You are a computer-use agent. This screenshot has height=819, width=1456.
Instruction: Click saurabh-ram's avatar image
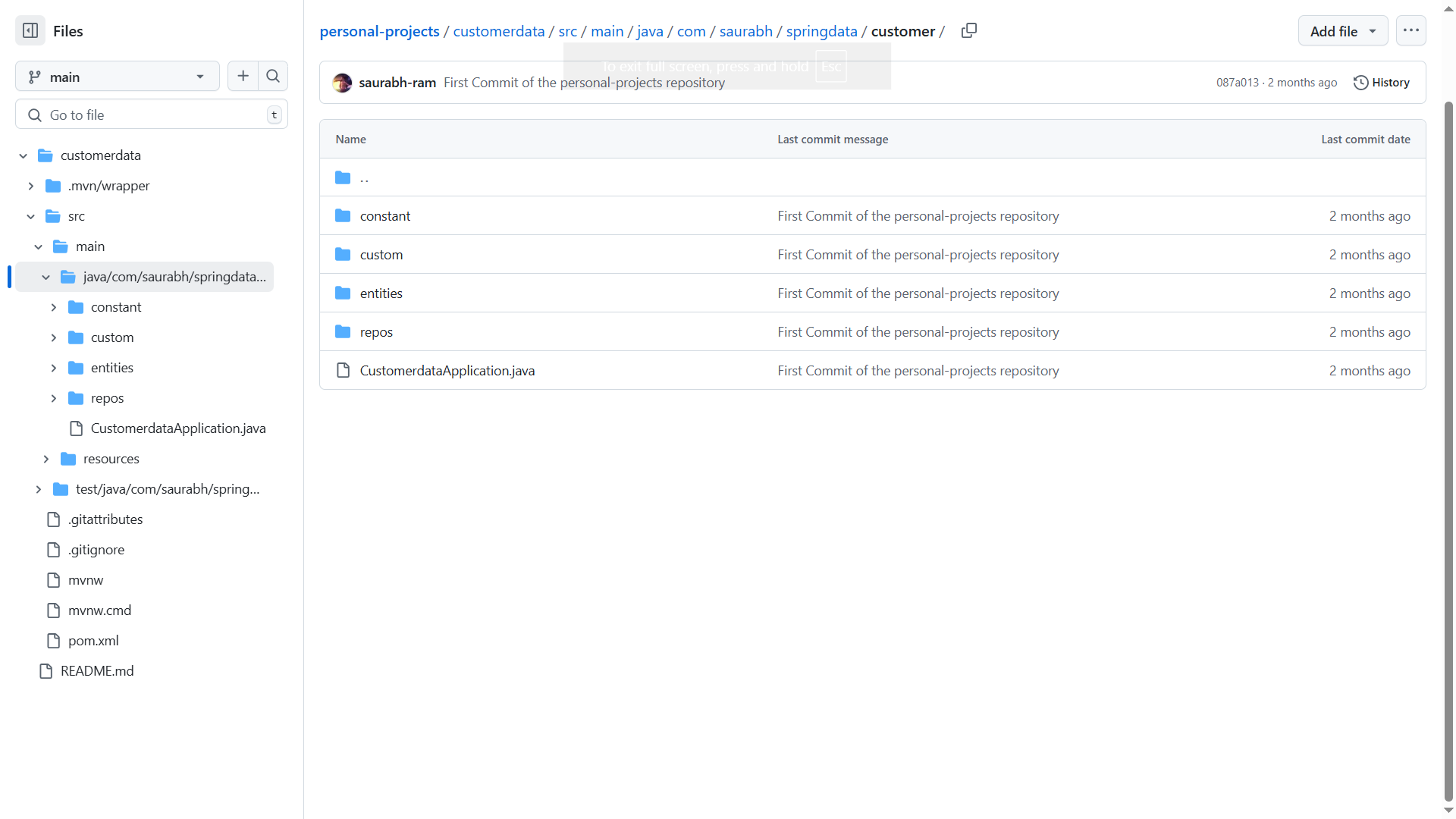(342, 83)
